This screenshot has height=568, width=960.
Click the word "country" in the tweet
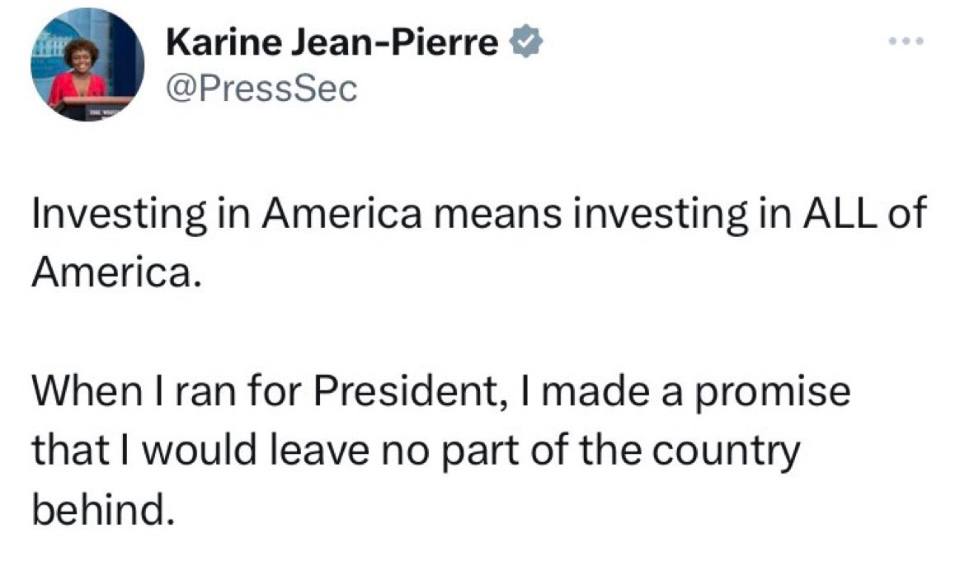click(x=724, y=452)
